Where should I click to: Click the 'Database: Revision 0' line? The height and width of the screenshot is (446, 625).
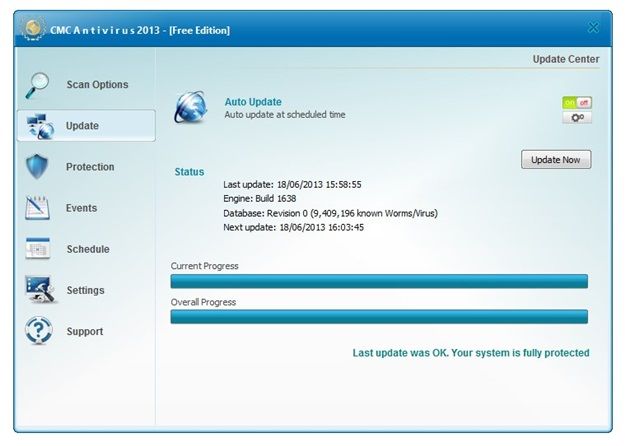click(330, 213)
